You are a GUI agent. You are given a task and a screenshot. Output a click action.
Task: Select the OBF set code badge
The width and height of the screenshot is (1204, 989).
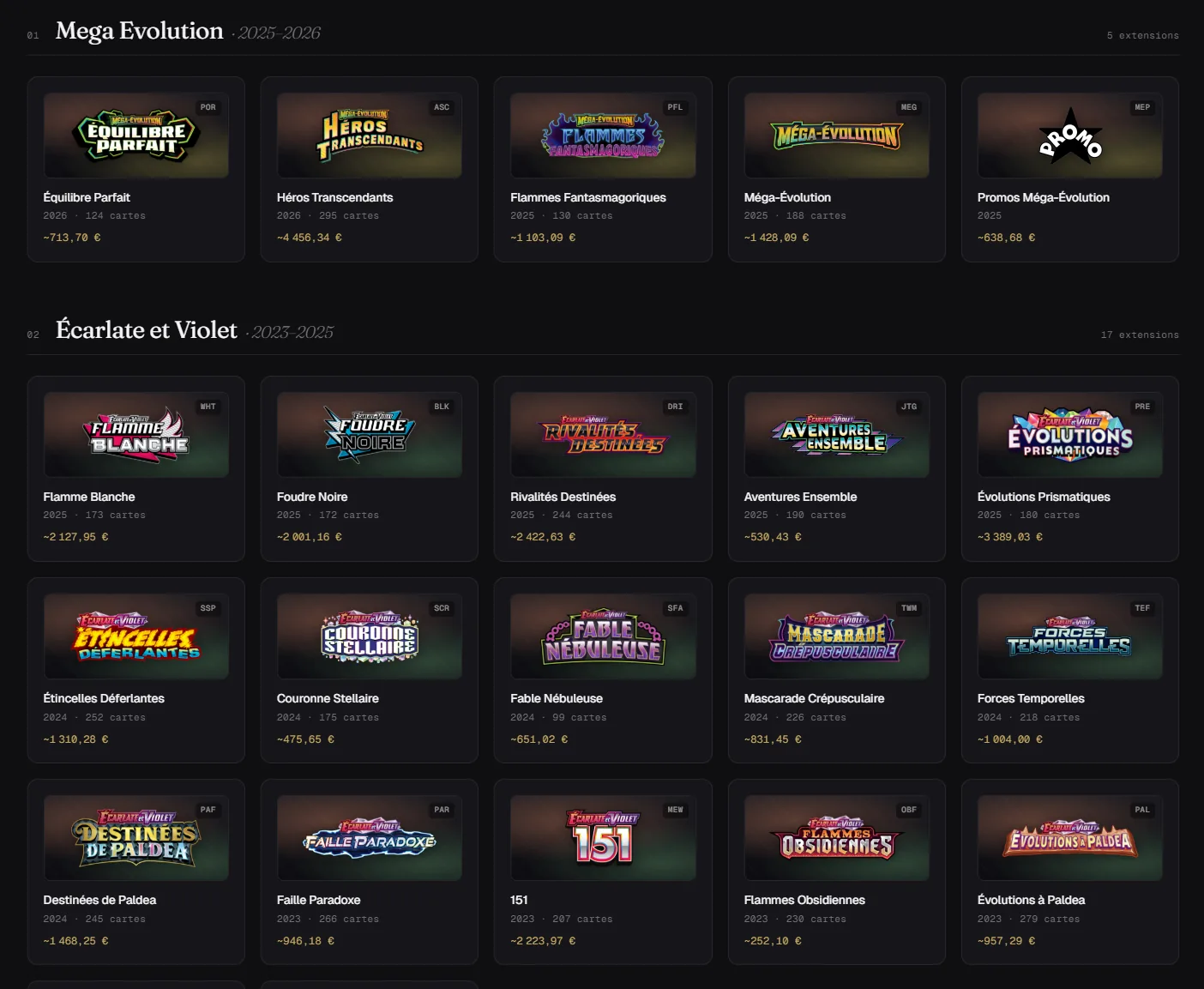[909, 810]
